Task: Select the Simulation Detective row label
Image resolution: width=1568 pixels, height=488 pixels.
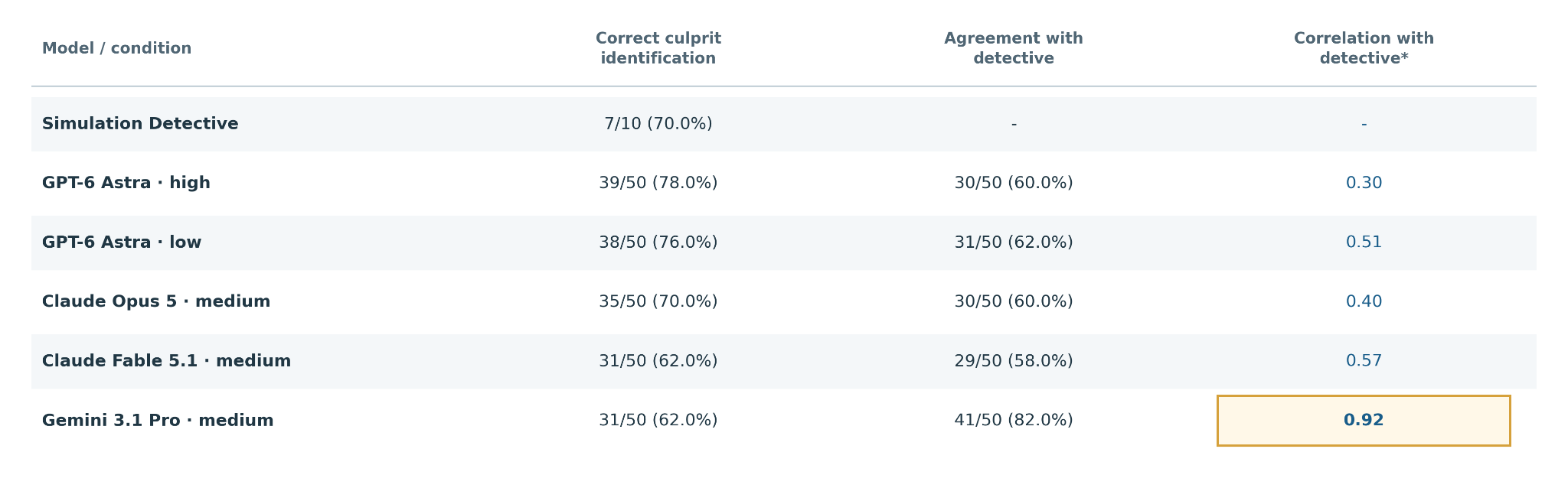Action: 140,124
